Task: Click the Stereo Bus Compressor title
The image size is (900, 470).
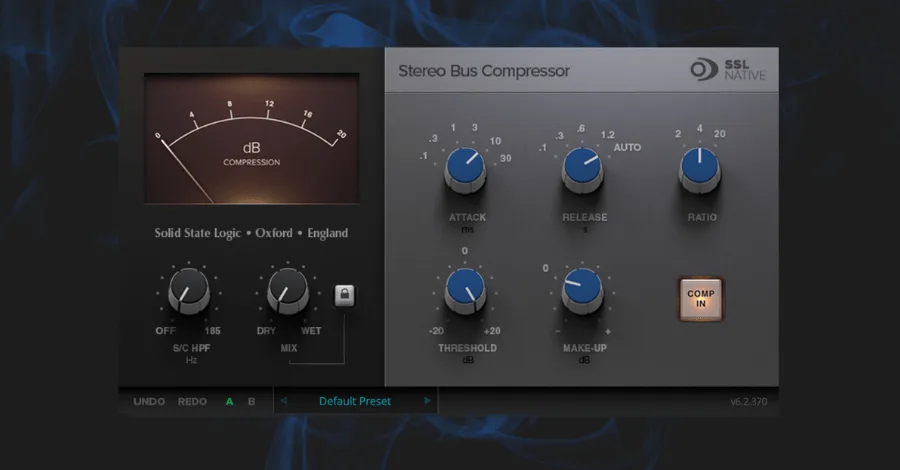Action: click(484, 71)
